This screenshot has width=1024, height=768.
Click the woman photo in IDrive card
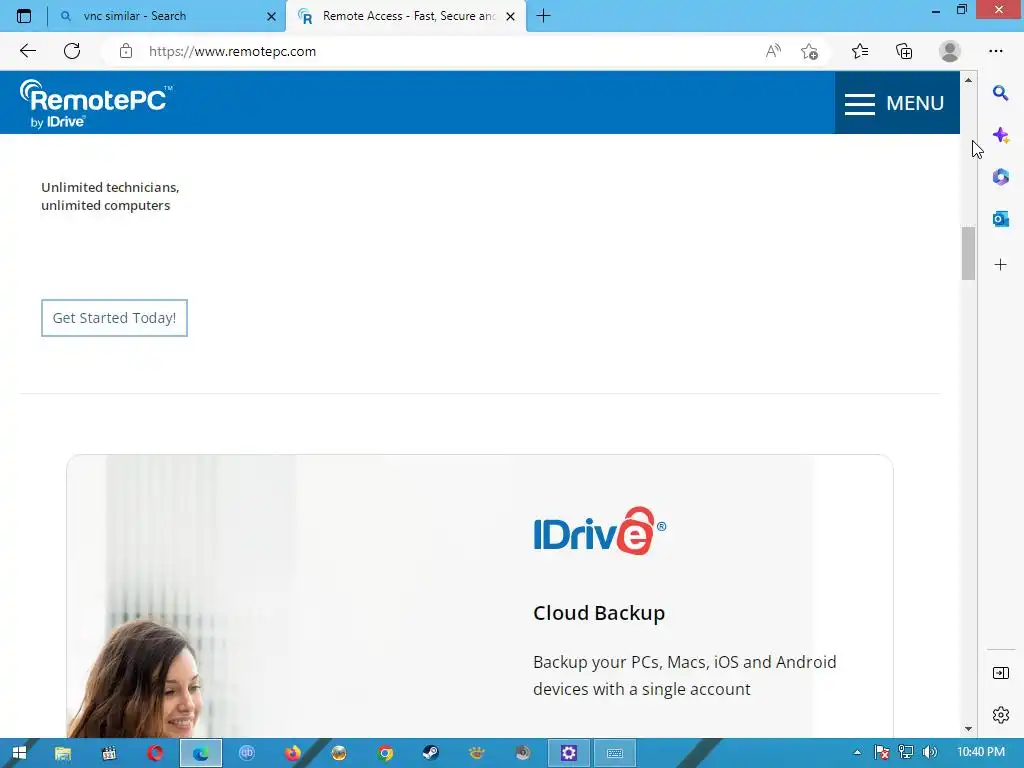139,678
